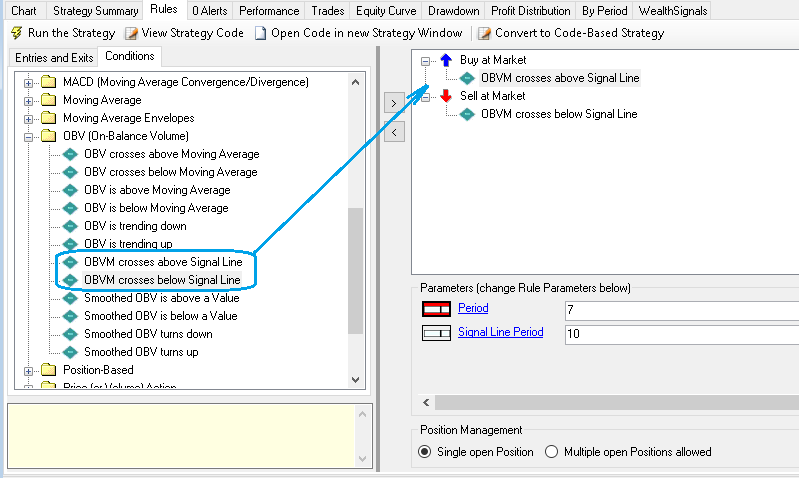Click the Period parameter slider icon
Screen dimensions: 799x478
[x=437, y=308]
